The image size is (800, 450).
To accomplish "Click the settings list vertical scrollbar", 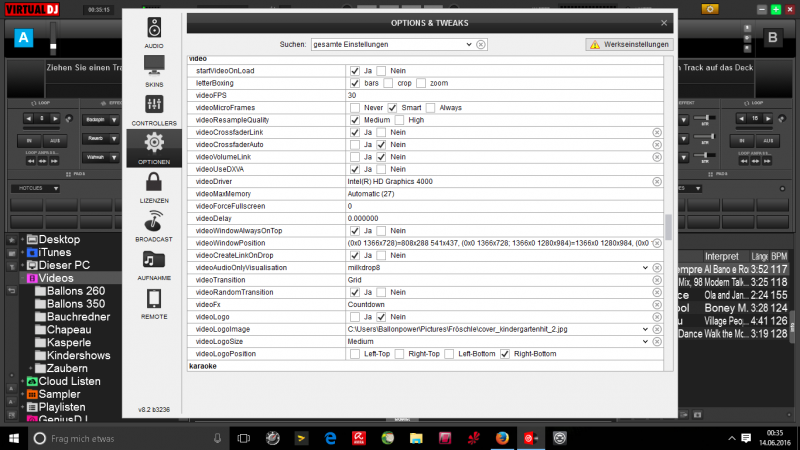I will pyautogui.click(x=669, y=227).
